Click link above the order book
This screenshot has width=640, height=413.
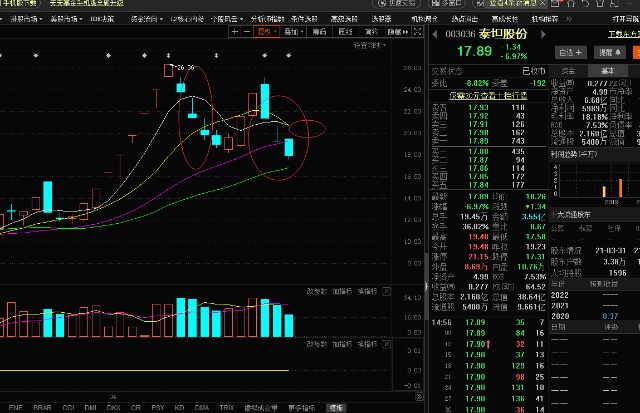click(488, 95)
